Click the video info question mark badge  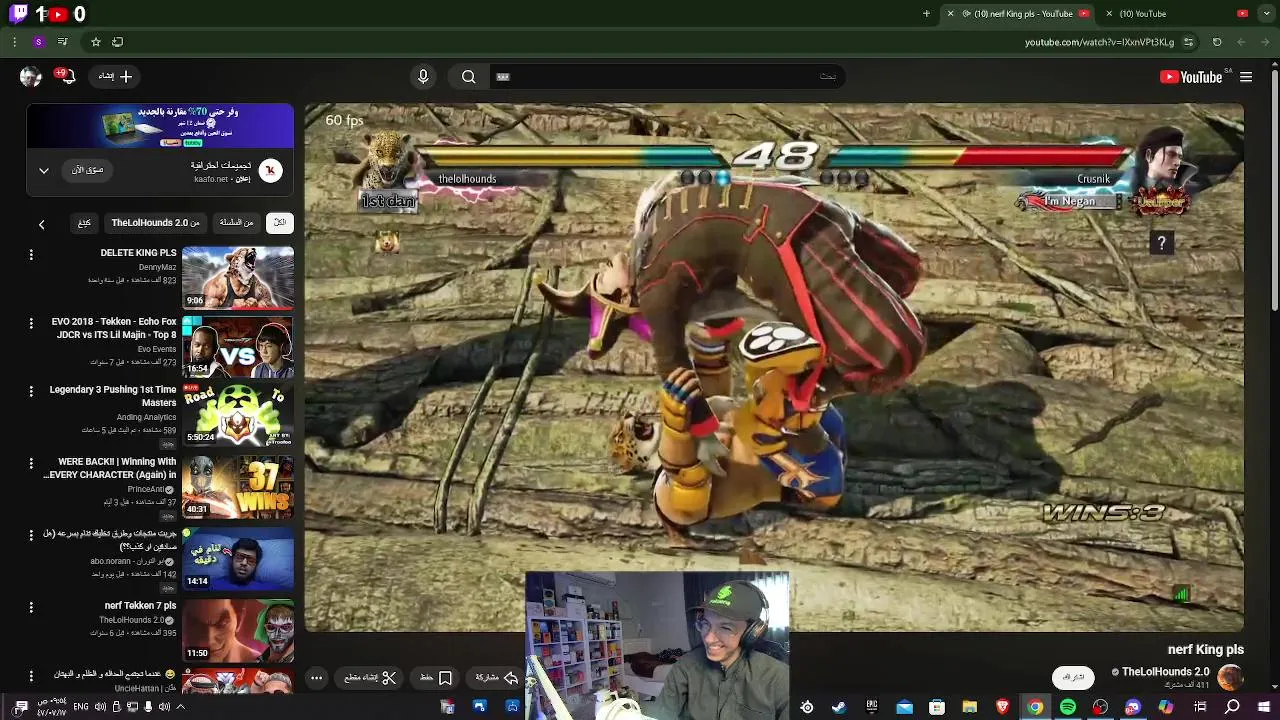[1161, 243]
